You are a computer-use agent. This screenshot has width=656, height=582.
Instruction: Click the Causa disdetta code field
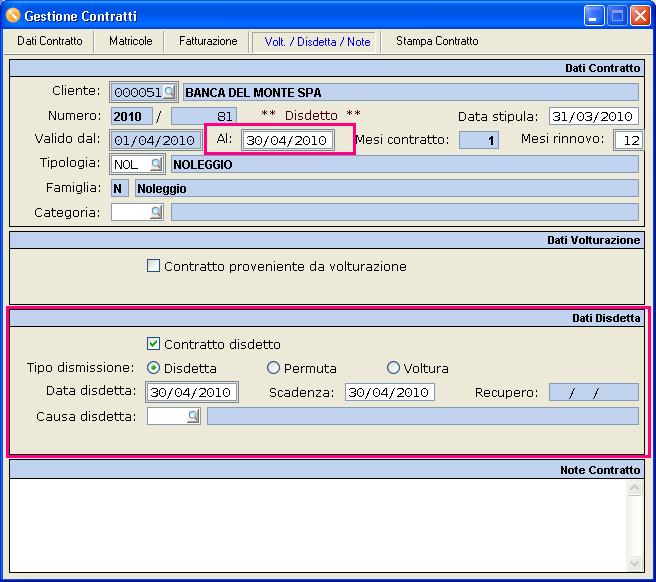[167, 416]
